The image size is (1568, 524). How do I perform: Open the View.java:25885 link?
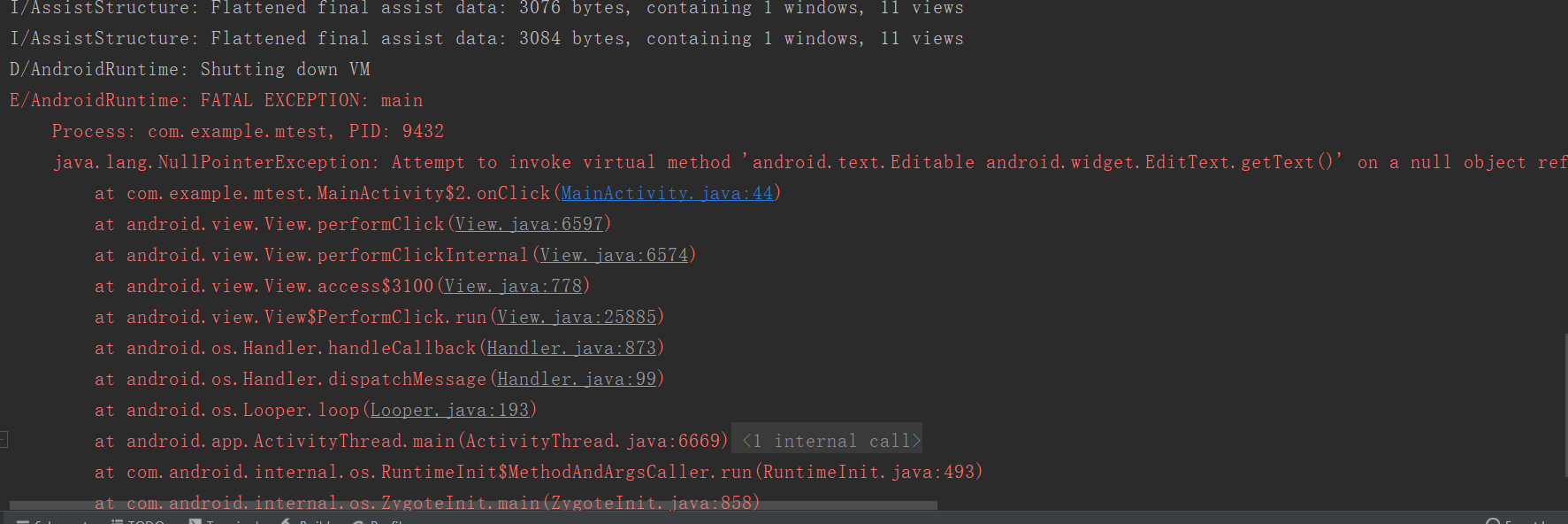577,317
